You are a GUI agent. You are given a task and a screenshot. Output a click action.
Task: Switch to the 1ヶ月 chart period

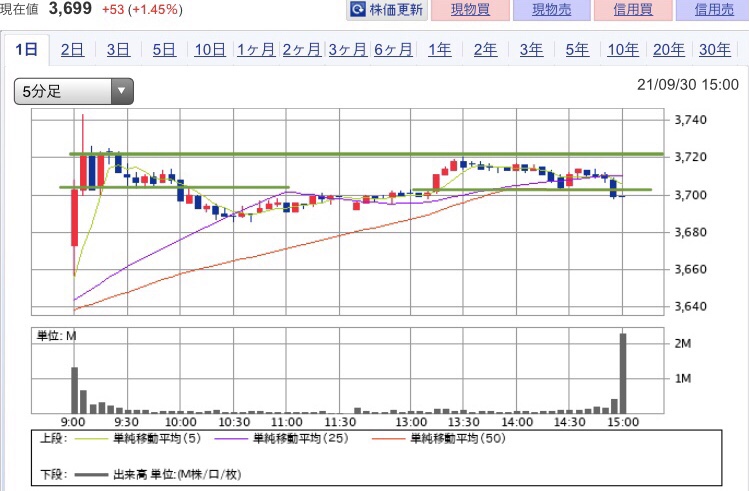pos(256,50)
